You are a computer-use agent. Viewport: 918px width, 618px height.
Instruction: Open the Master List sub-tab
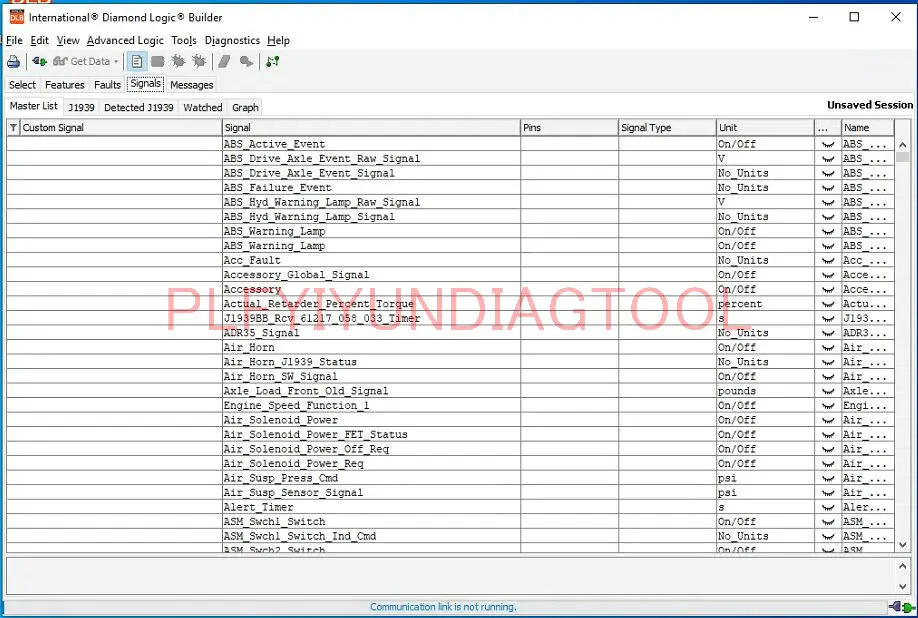tap(33, 106)
